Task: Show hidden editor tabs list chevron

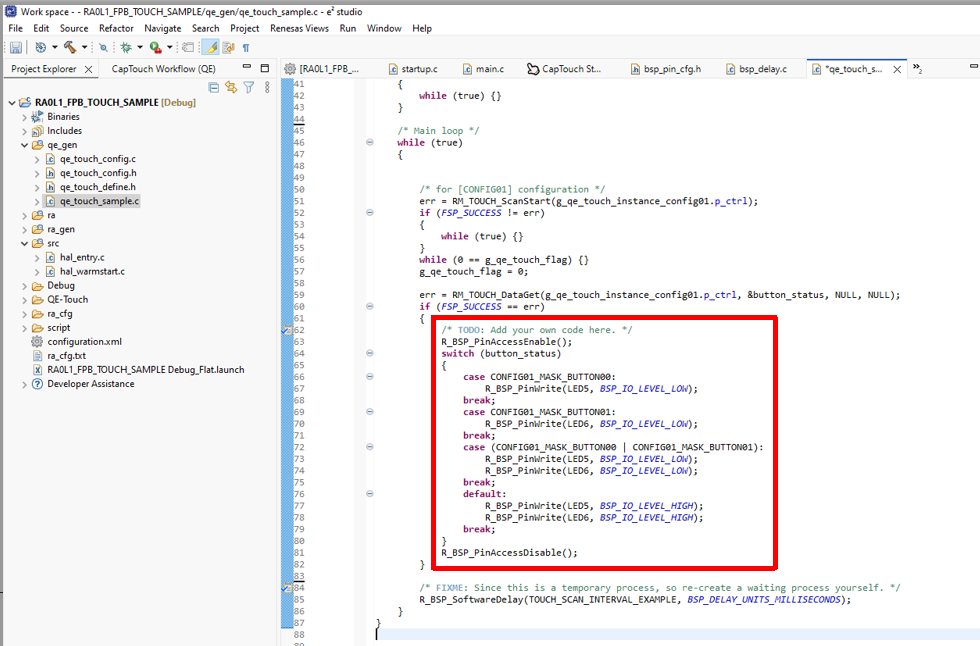Action: coord(917,69)
